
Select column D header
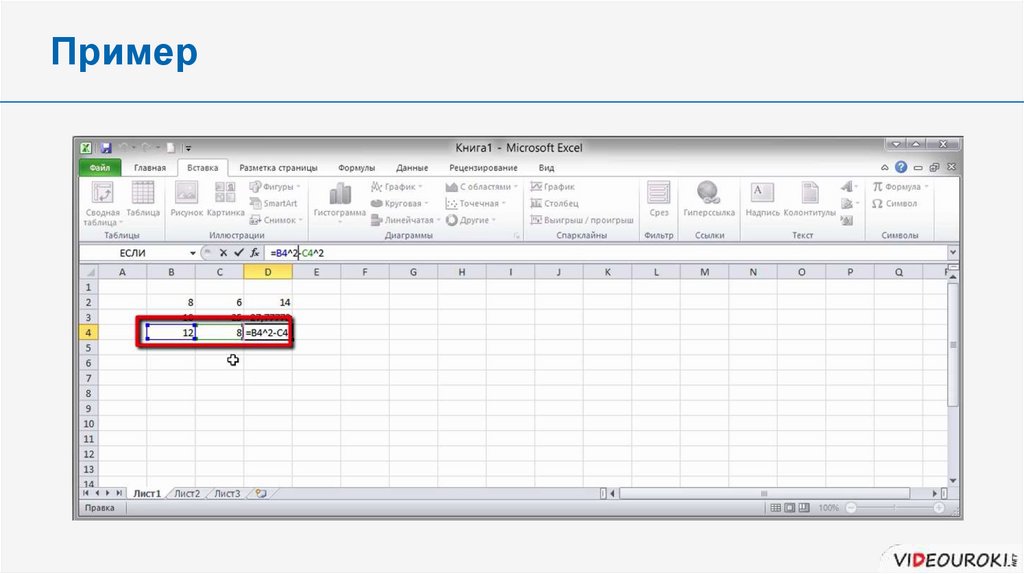tap(268, 272)
